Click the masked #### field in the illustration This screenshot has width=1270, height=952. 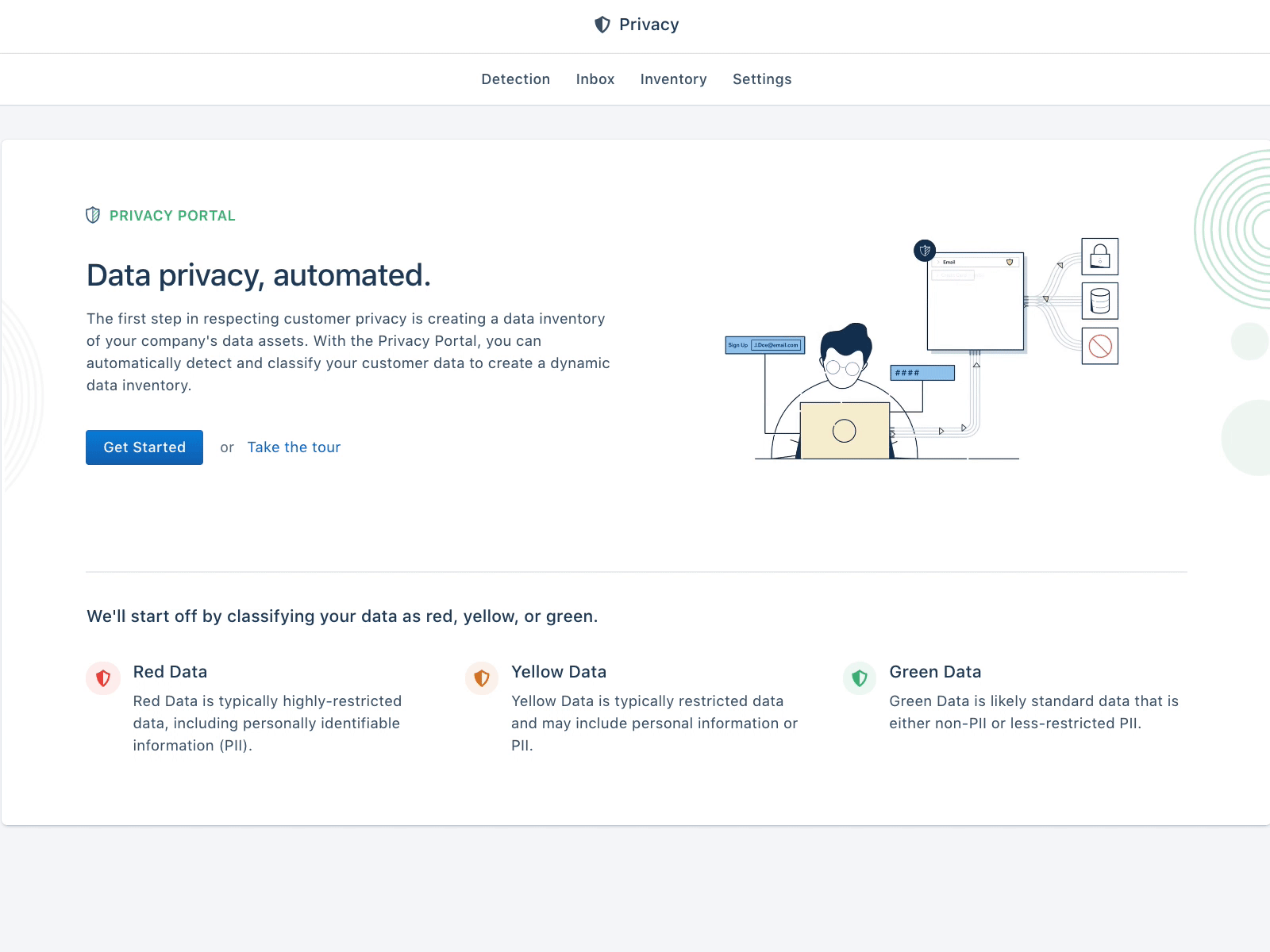pyautogui.click(x=923, y=371)
